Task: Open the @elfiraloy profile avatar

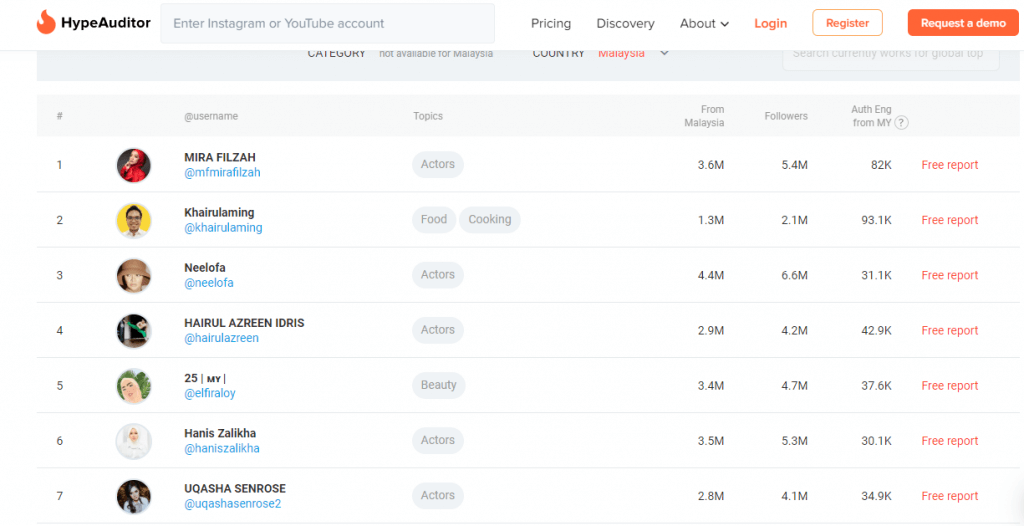Action: (x=134, y=386)
